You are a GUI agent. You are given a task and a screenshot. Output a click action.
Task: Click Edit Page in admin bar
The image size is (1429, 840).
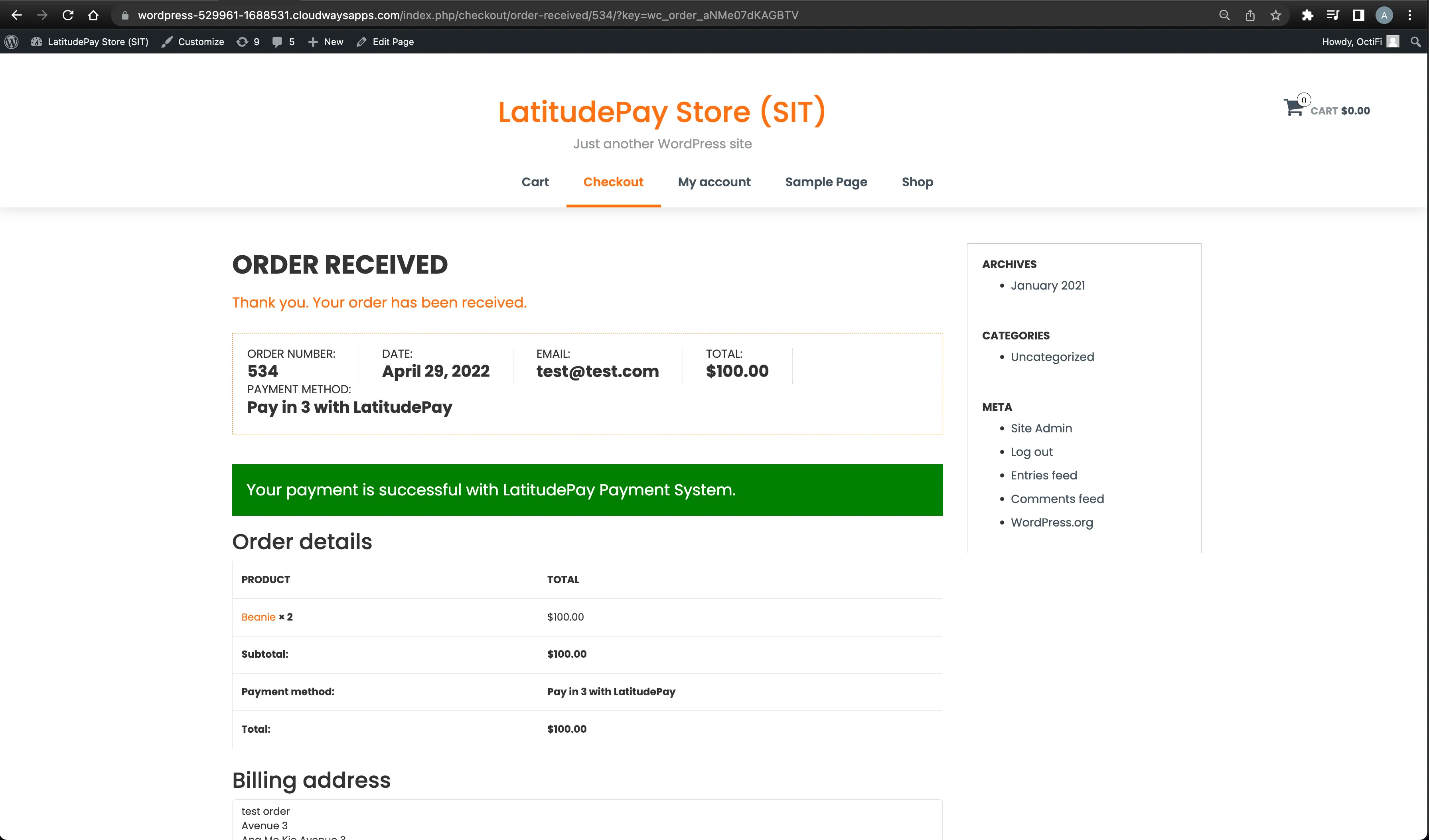point(385,42)
